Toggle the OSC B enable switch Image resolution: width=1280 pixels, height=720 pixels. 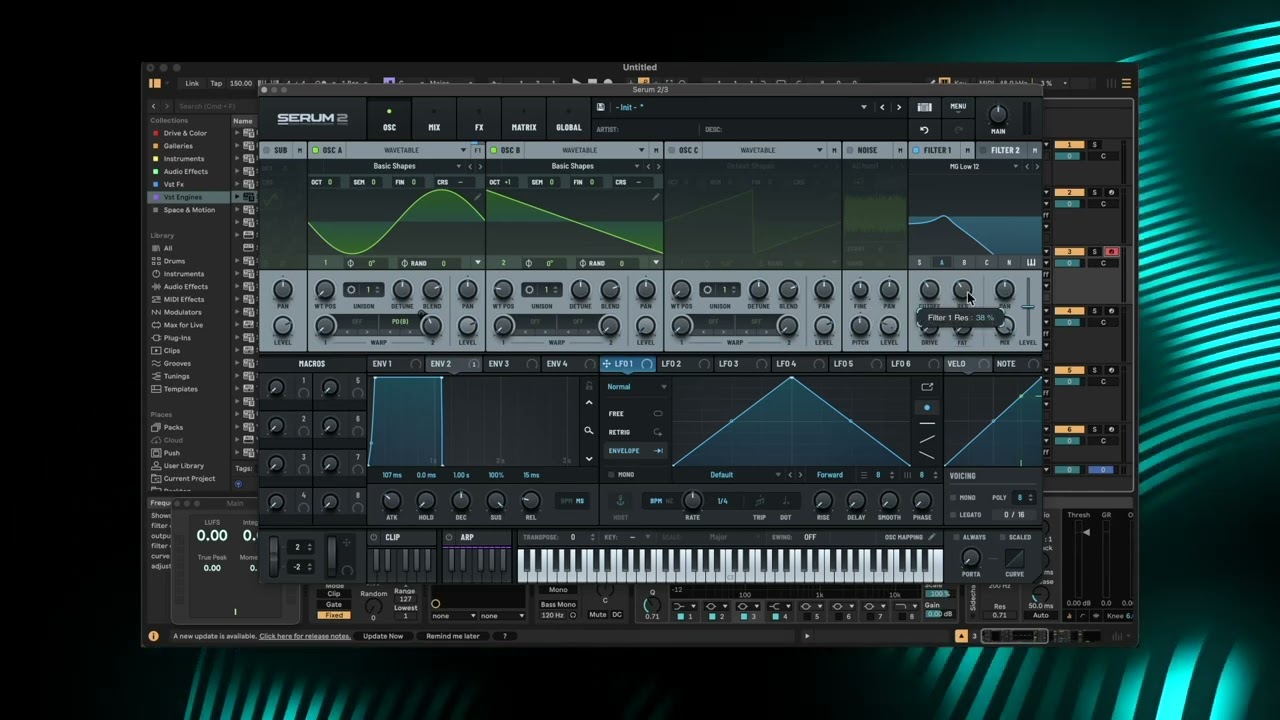[x=494, y=150]
